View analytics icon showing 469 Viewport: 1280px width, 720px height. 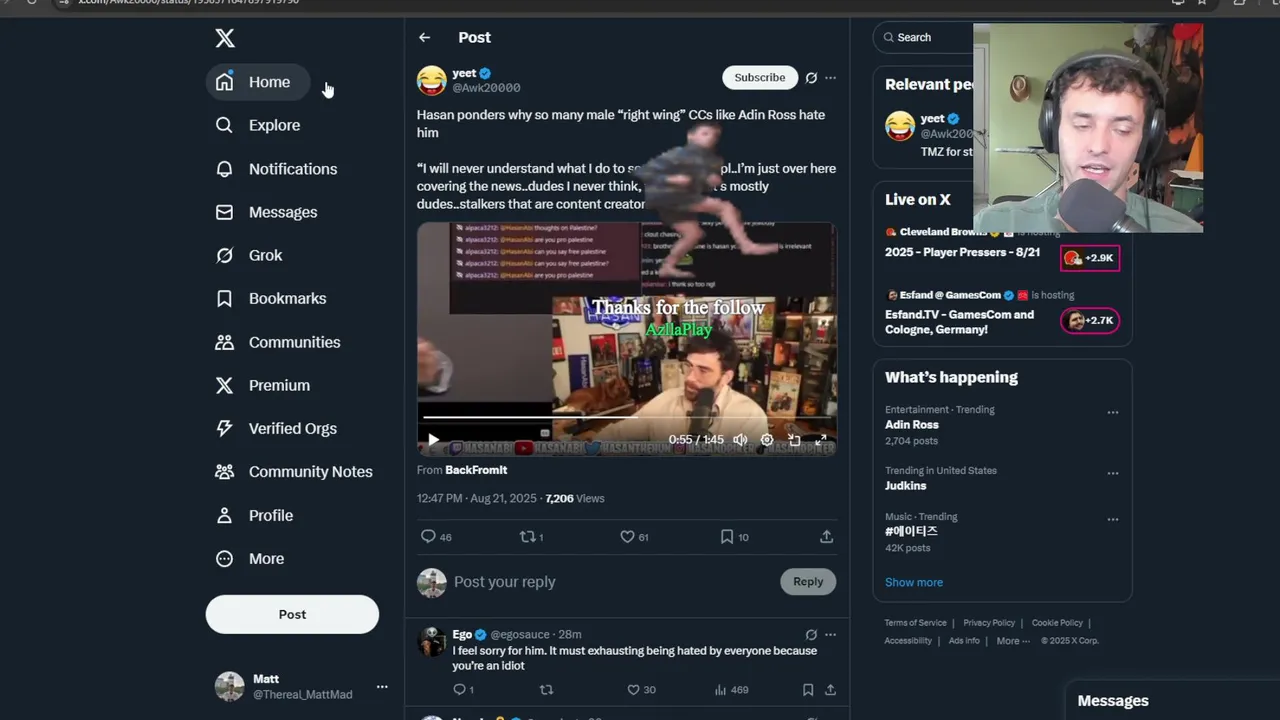(720, 689)
